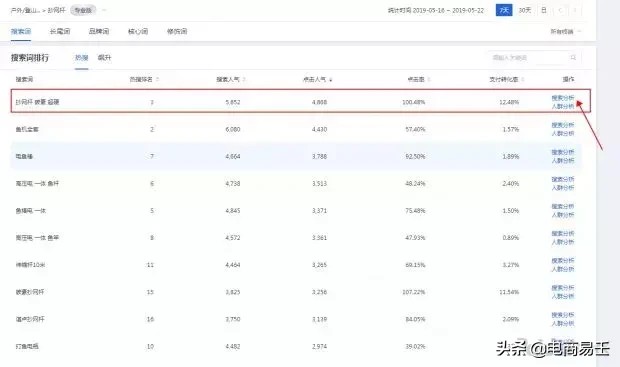This screenshot has width=620, height=367.
Task: Switch to the 搜索词 tab
Action: pos(21,31)
